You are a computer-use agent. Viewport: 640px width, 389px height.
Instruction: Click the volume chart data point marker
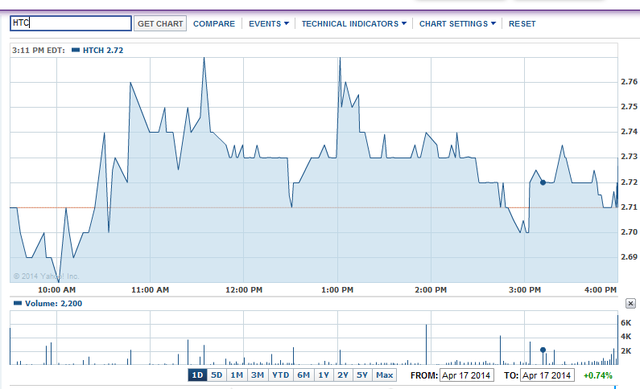click(543, 350)
